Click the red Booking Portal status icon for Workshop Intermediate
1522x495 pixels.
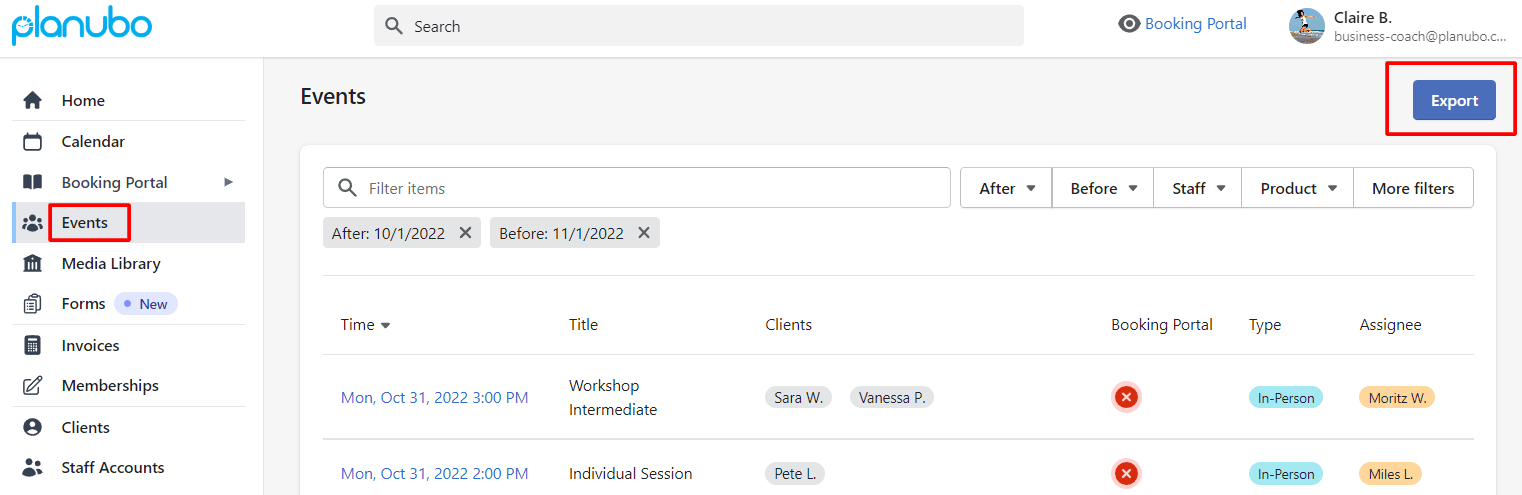coord(1126,397)
